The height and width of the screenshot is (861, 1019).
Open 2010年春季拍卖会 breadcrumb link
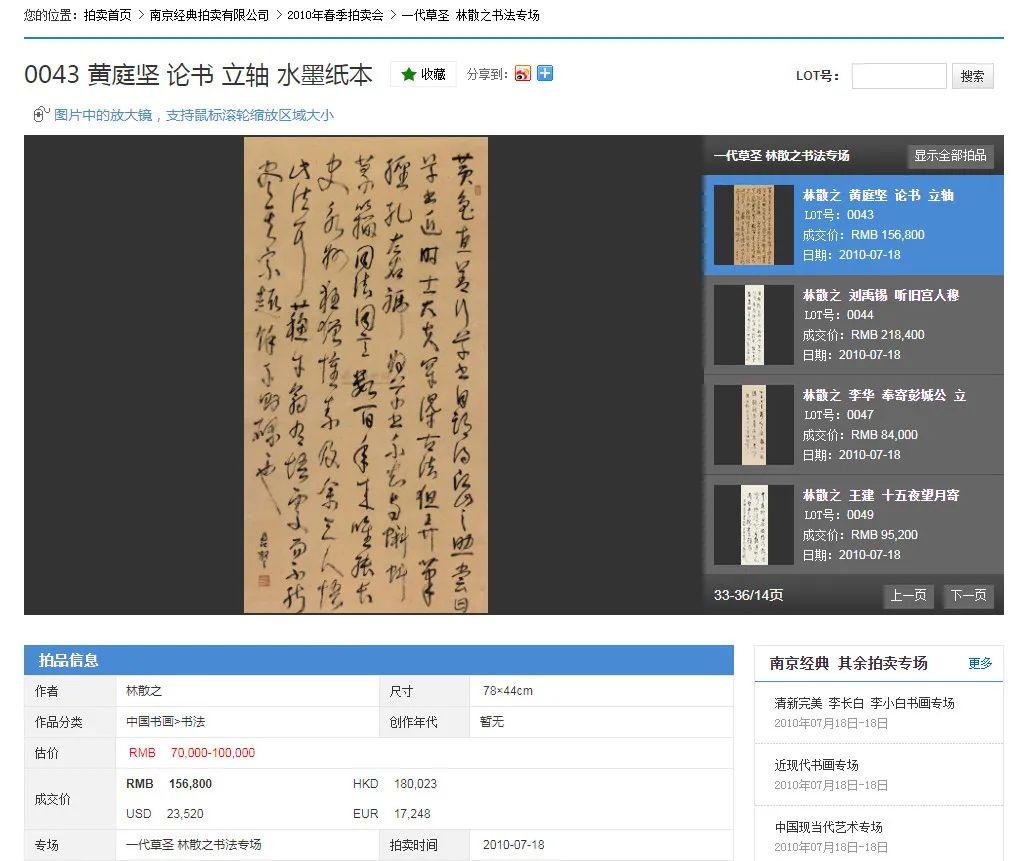(335, 15)
